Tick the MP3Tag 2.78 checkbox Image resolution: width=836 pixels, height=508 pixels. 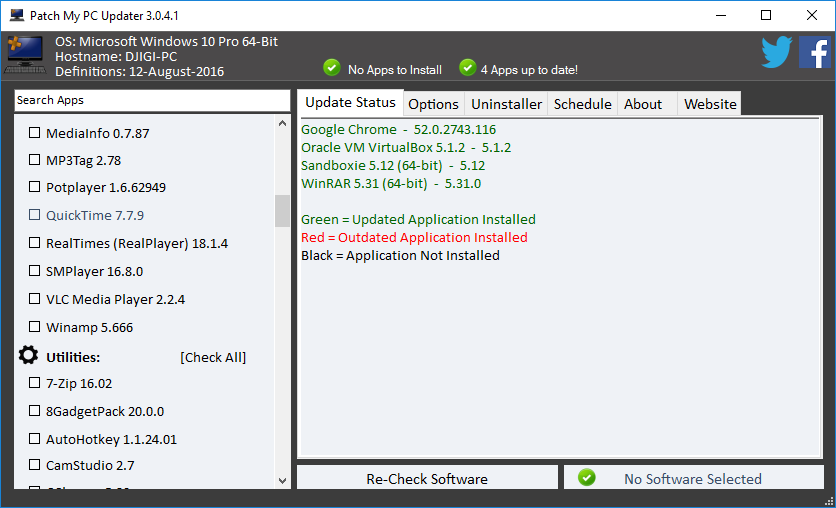[34, 160]
